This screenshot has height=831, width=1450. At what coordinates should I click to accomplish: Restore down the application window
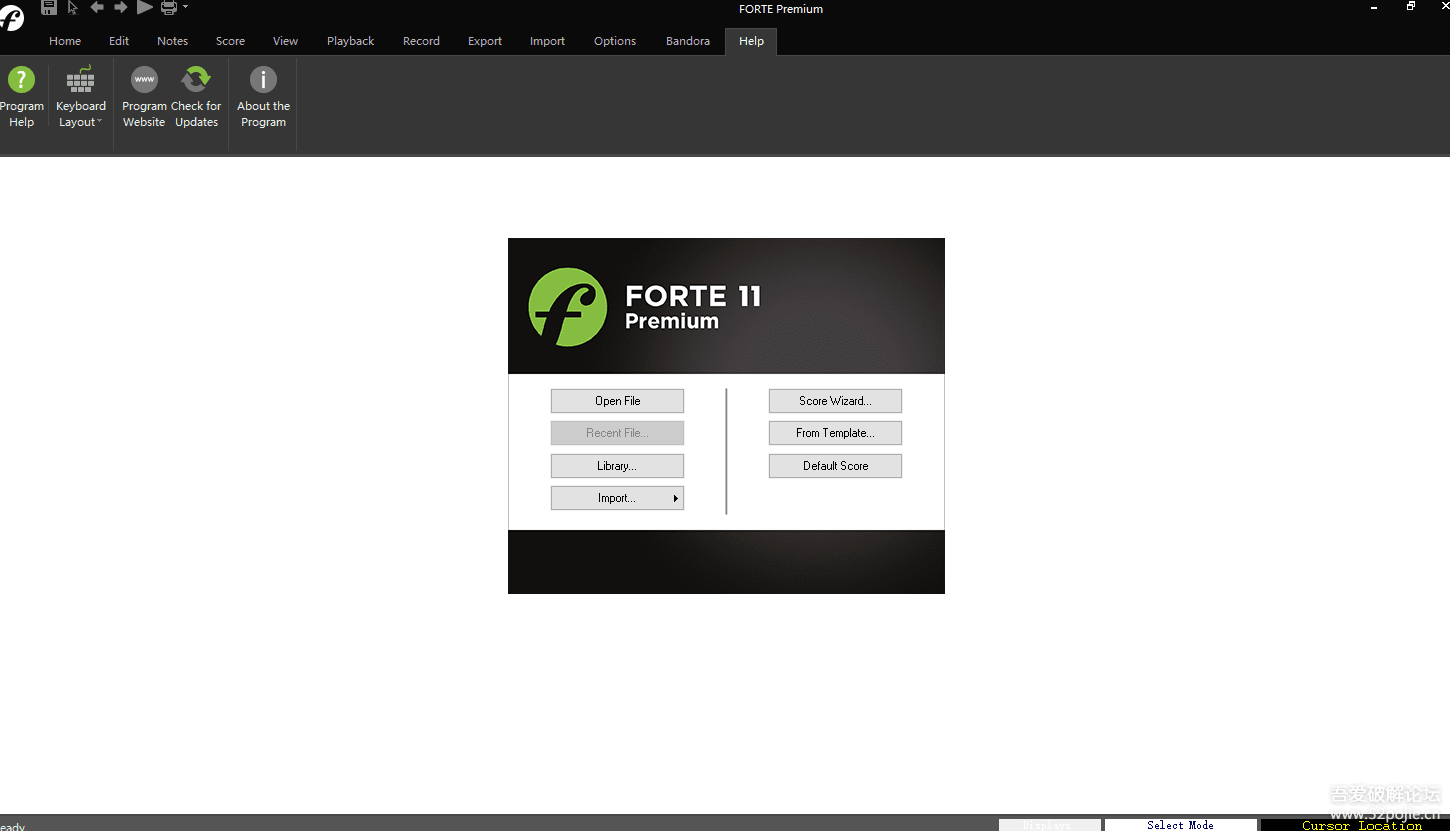tap(1410, 7)
